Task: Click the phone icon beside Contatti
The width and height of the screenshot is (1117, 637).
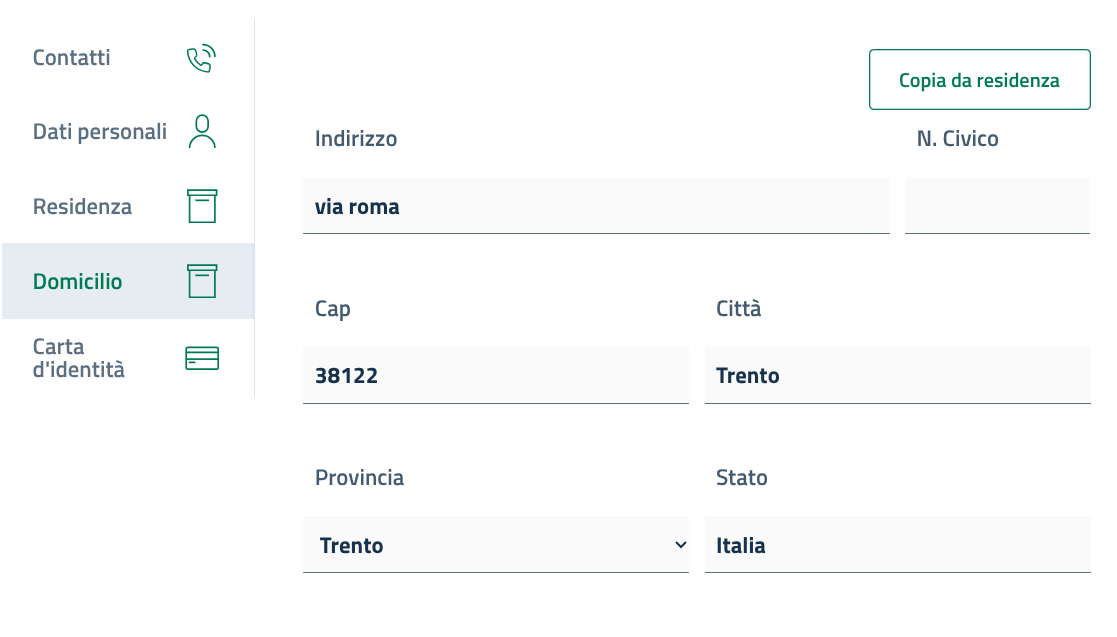Action: point(201,59)
